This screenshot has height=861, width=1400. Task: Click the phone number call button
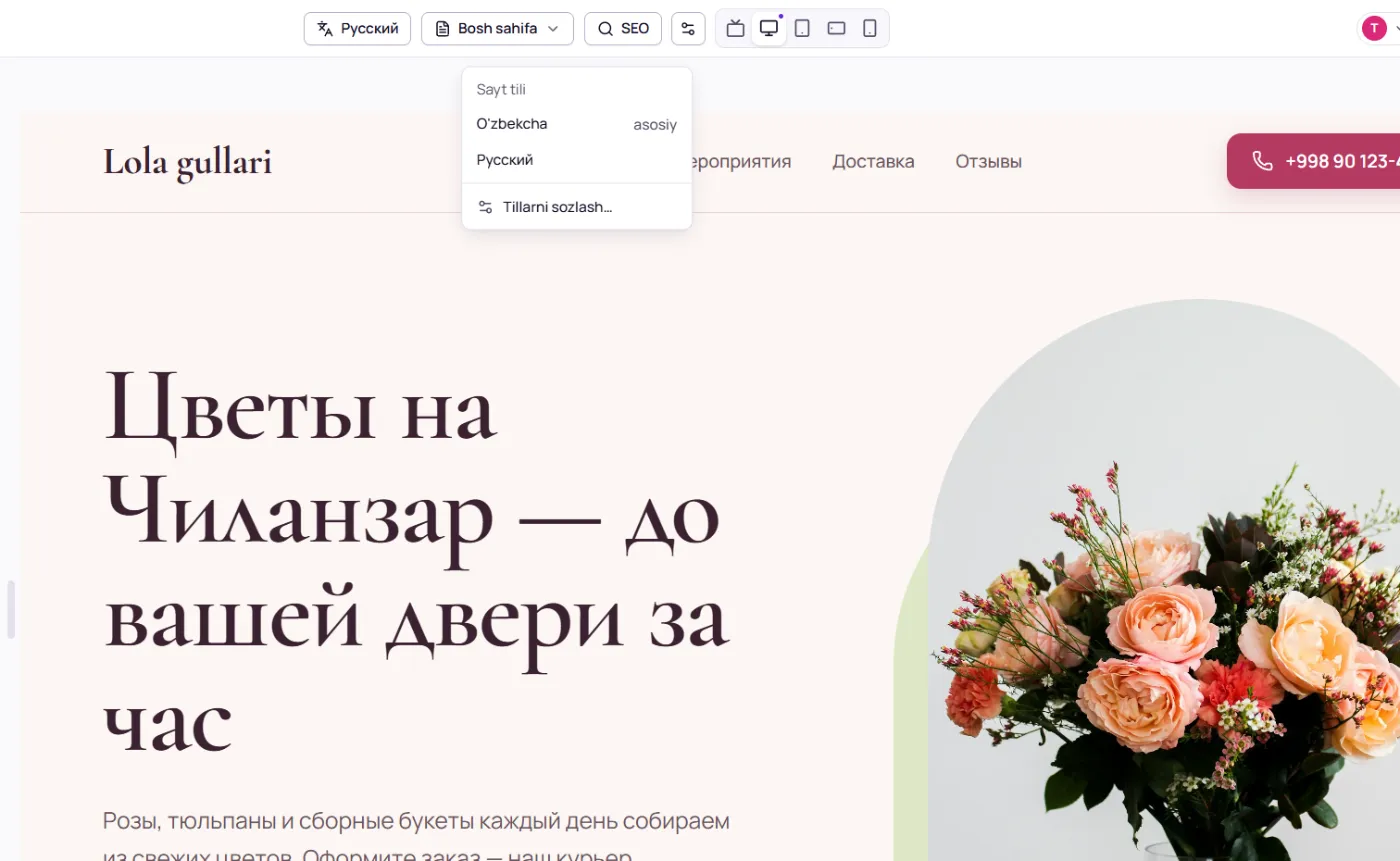coord(1313,161)
